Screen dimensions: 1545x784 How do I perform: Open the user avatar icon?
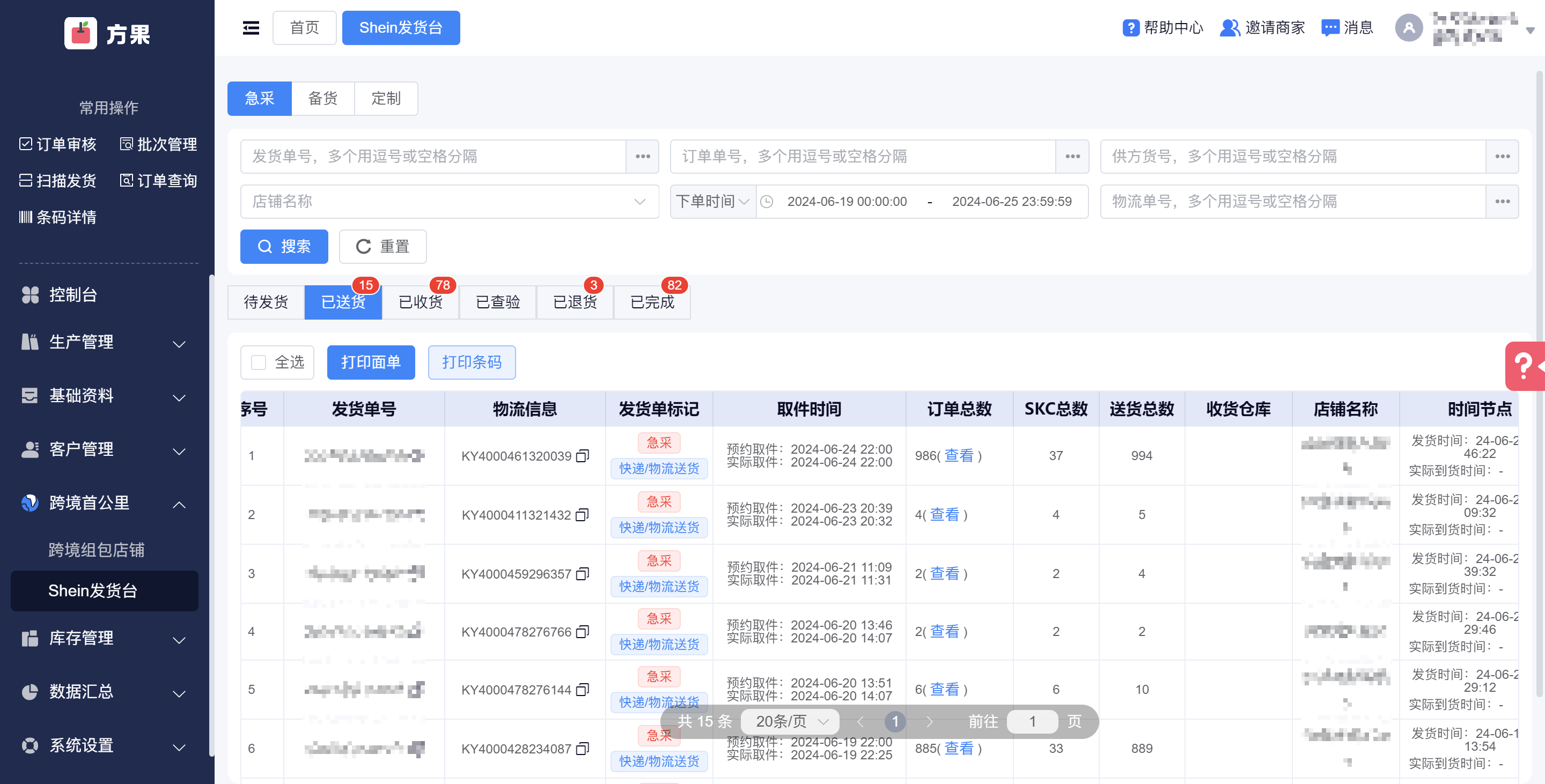1408,27
